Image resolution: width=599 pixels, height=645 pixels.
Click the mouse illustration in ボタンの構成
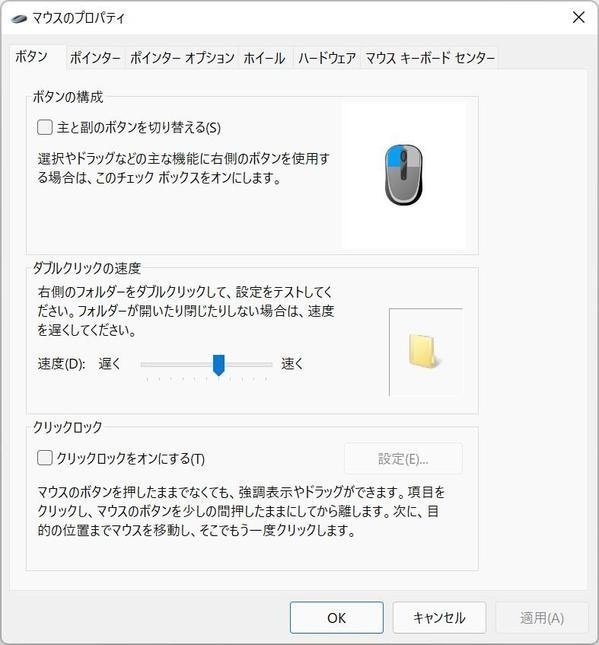click(404, 174)
